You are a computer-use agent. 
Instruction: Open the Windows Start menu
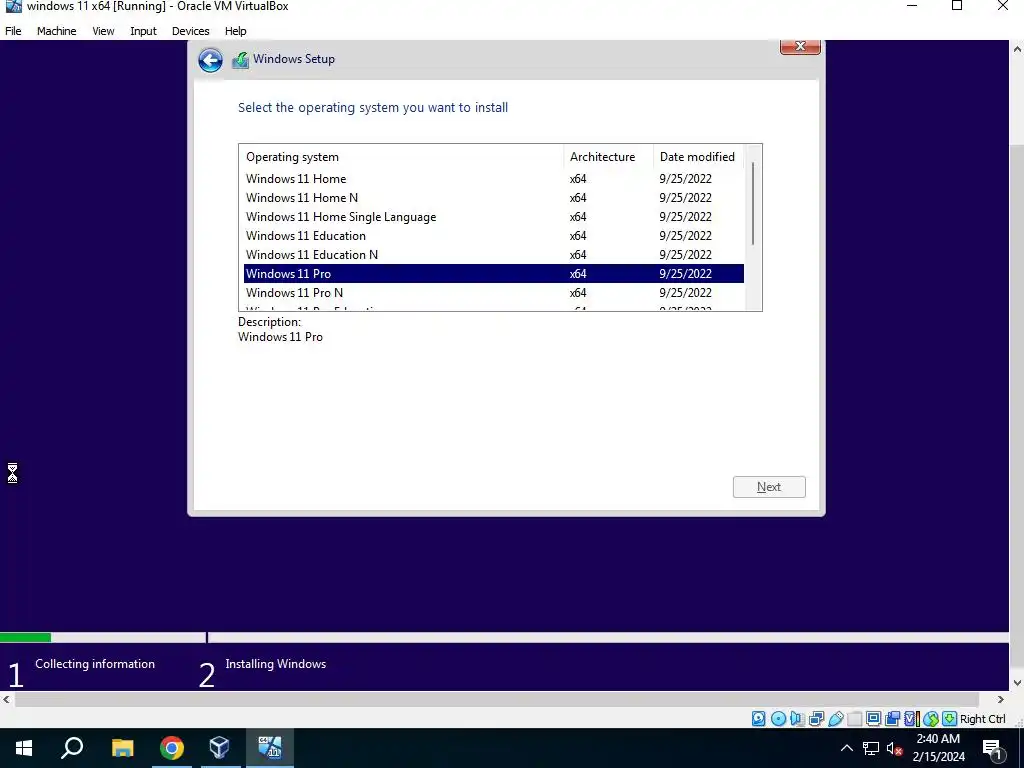[24, 748]
